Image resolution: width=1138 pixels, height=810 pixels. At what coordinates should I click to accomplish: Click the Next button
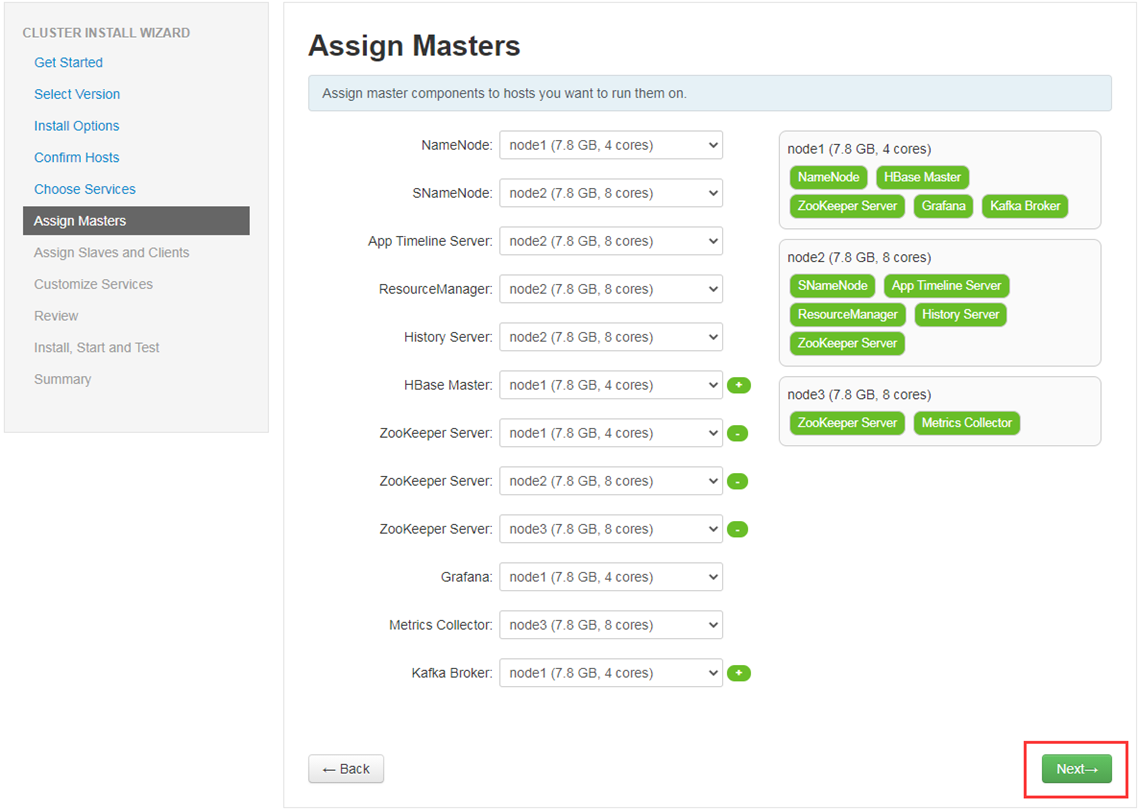pos(1076,769)
